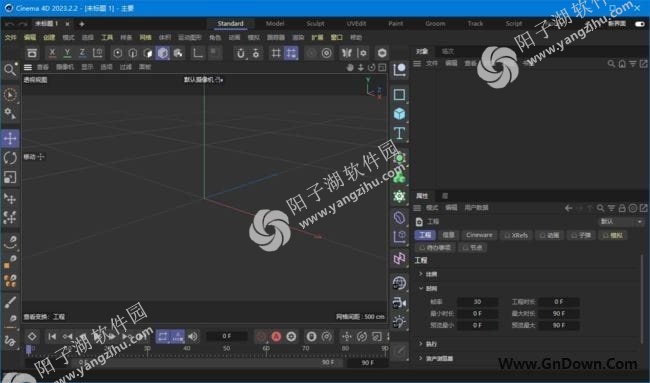Image resolution: width=650 pixels, height=383 pixels.
Task: Add a Text spline object
Action: 399,133
